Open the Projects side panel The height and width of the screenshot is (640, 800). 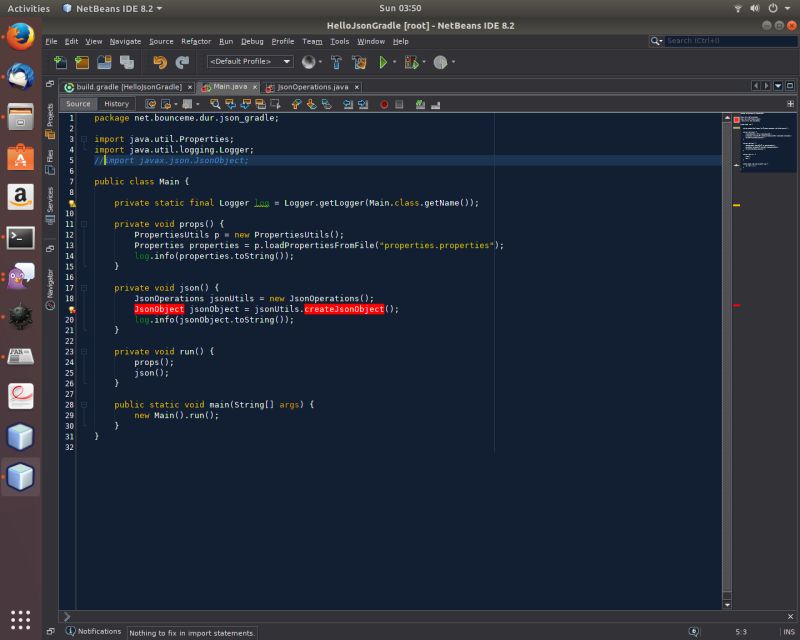50,121
